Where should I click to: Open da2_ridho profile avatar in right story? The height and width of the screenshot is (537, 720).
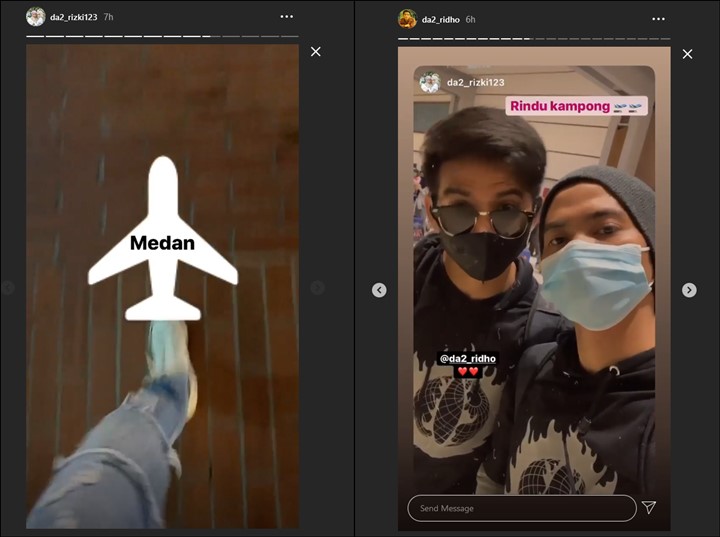pos(407,19)
